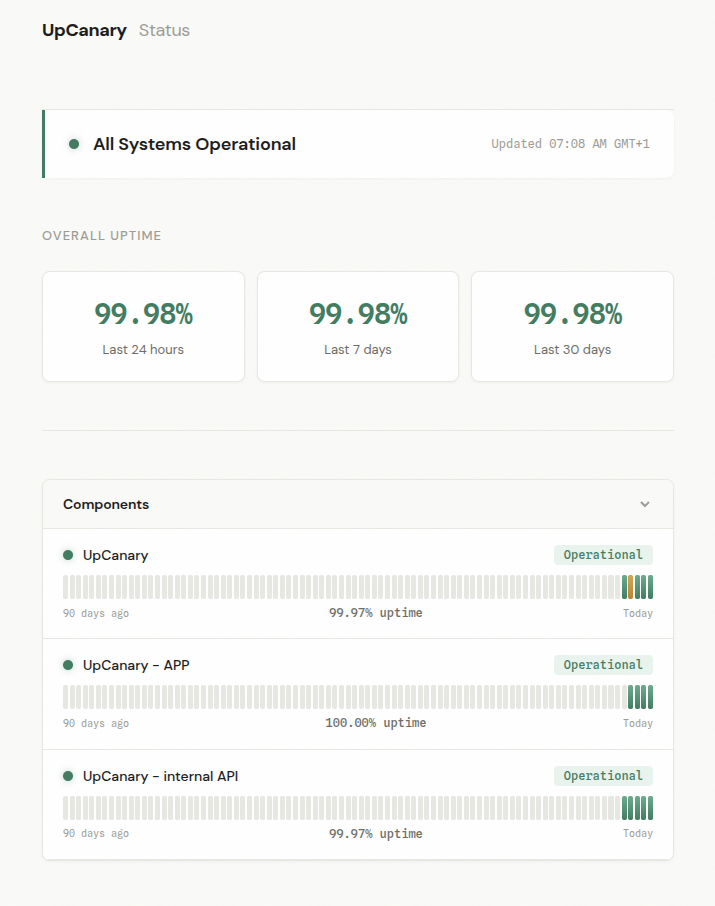This screenshot has width=715, height=906.
Task: Select the UpCanary component status dot
Action: tap(66, 555)
